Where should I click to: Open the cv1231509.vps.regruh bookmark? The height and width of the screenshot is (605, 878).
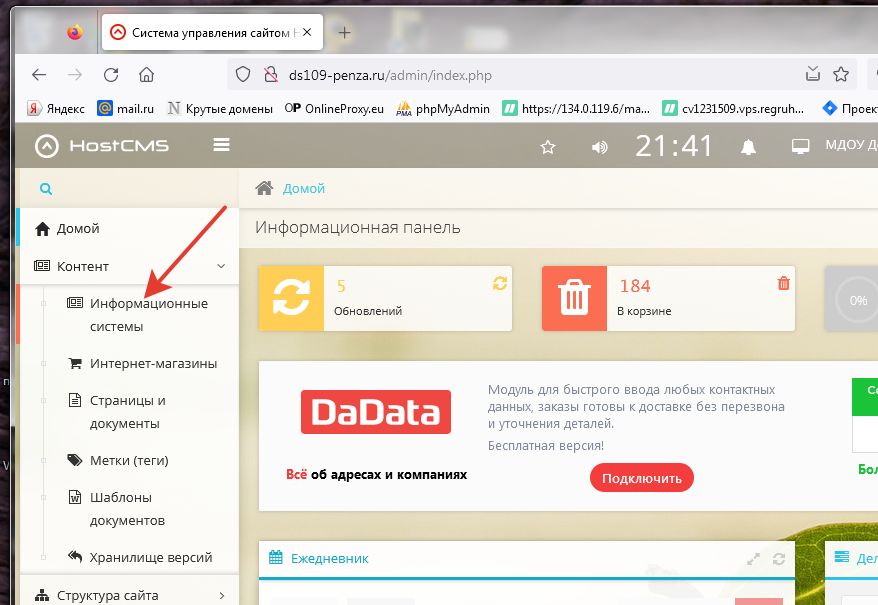(733, 108)
